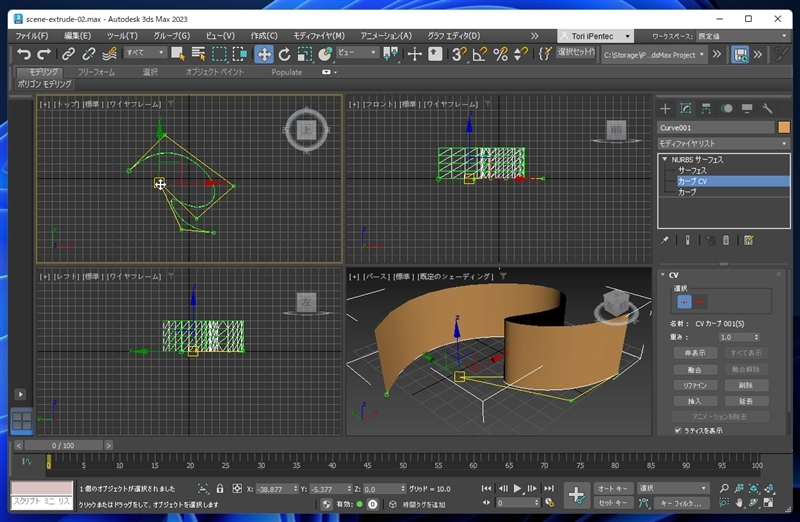
Task: Click the 重み spinner arrows
Action: point(756,337)
